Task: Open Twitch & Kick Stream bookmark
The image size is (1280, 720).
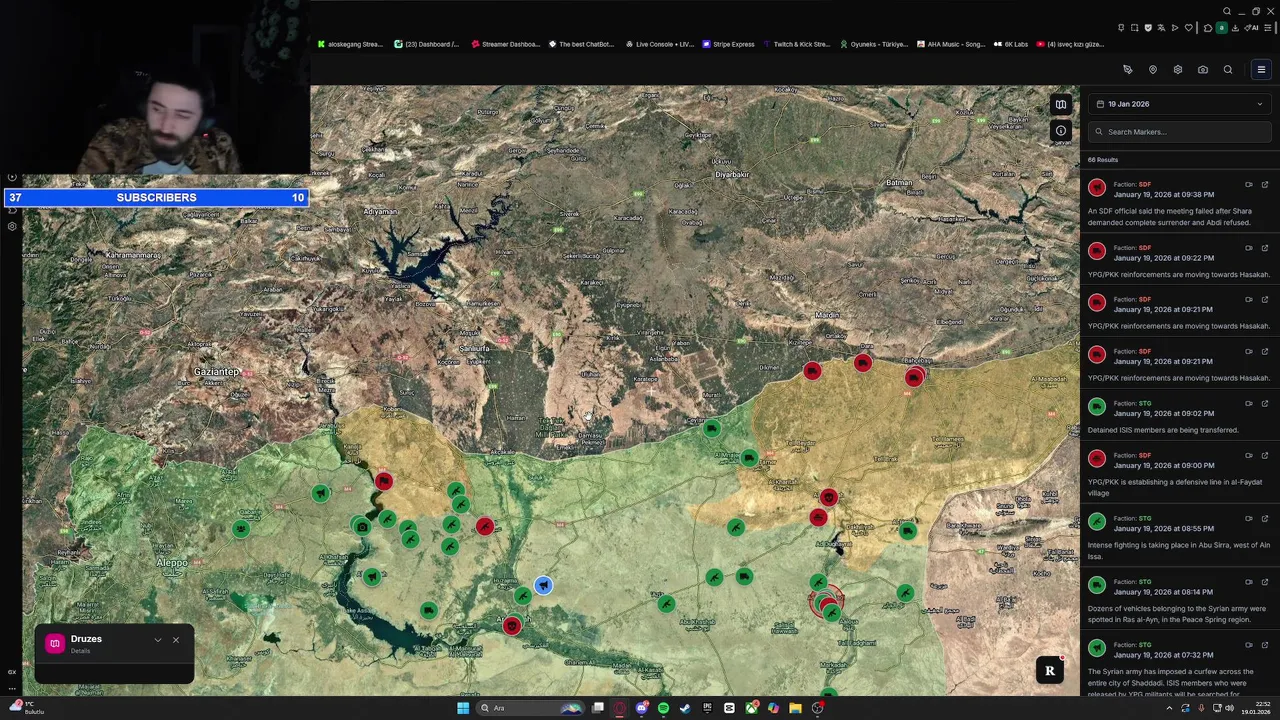Action: [x=796, y=44]
